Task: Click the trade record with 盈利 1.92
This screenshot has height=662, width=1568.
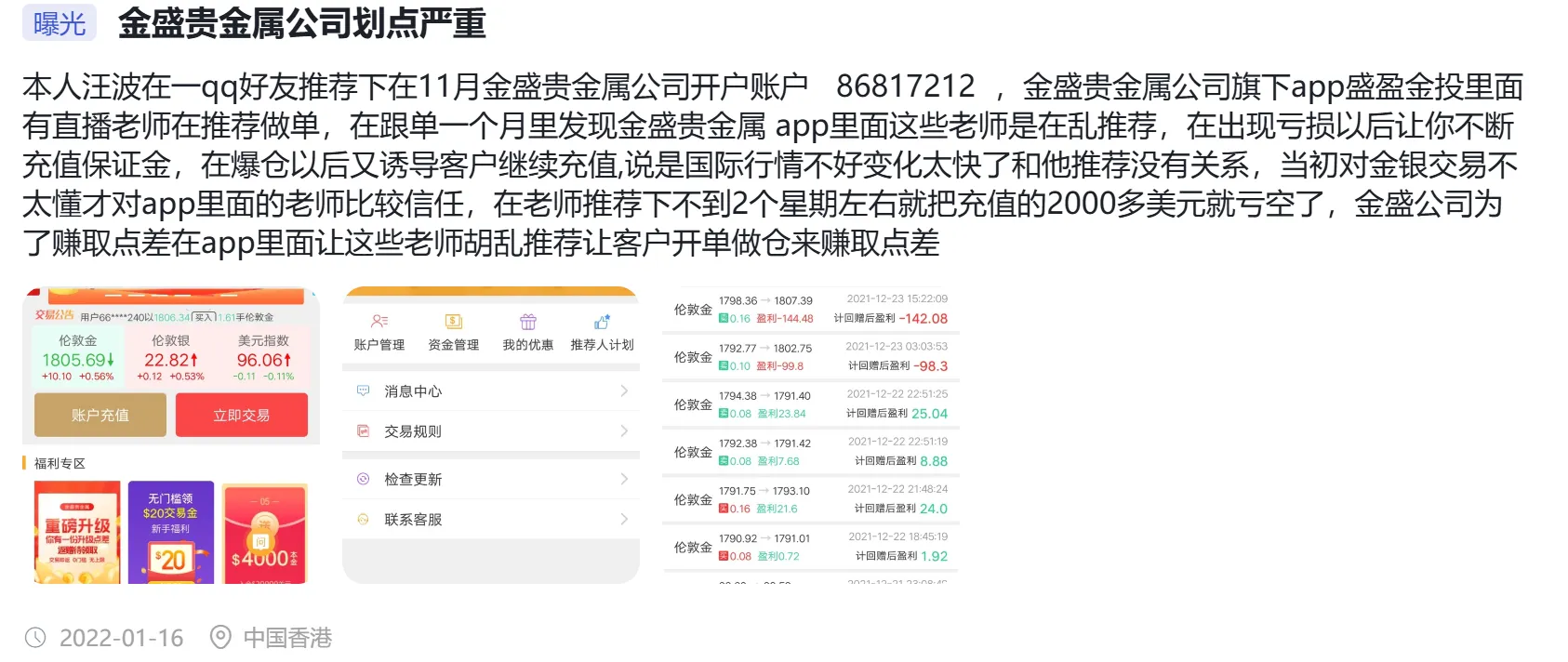Action: pos(811,547)
